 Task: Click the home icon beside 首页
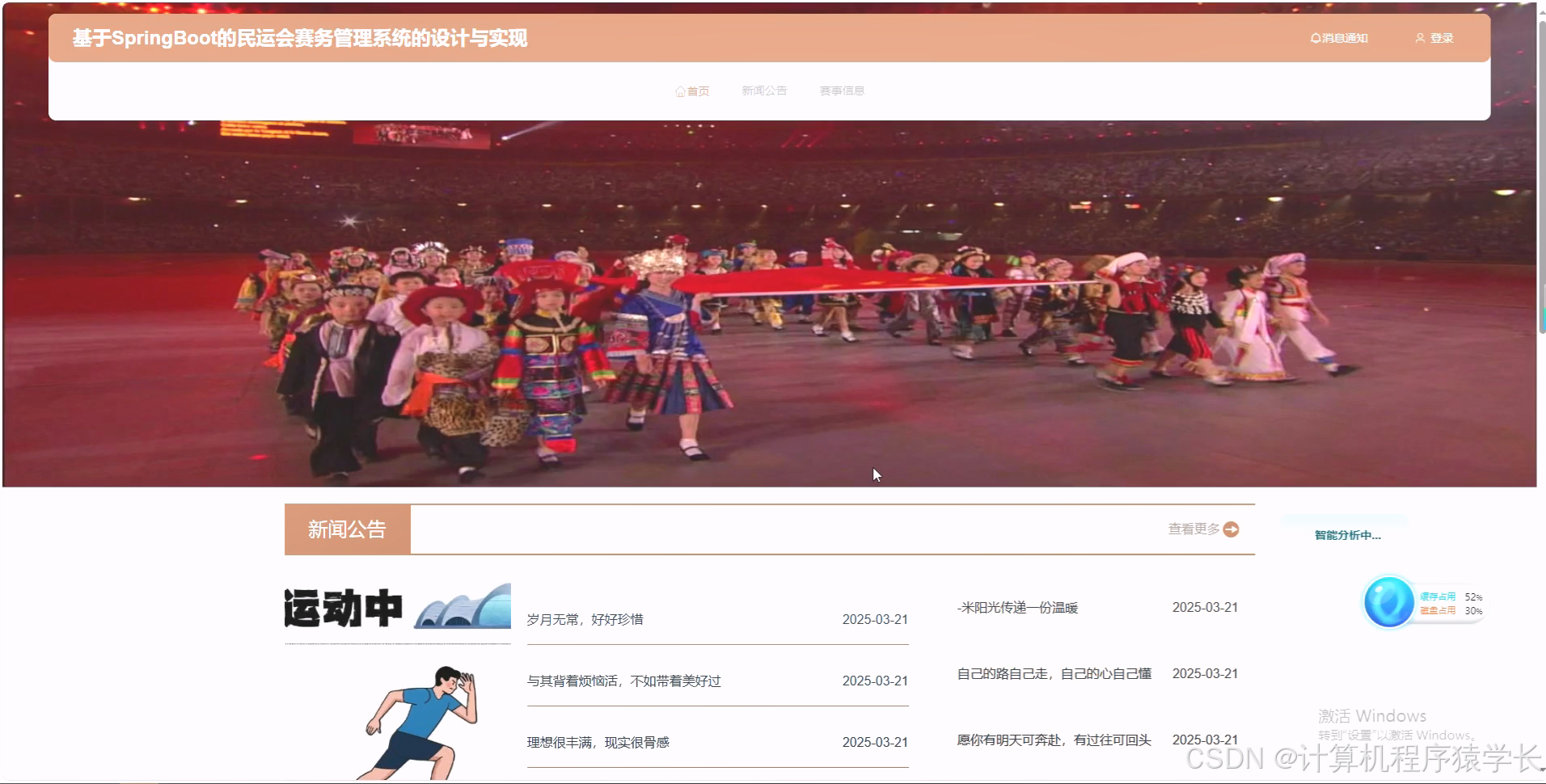(680, 91)
